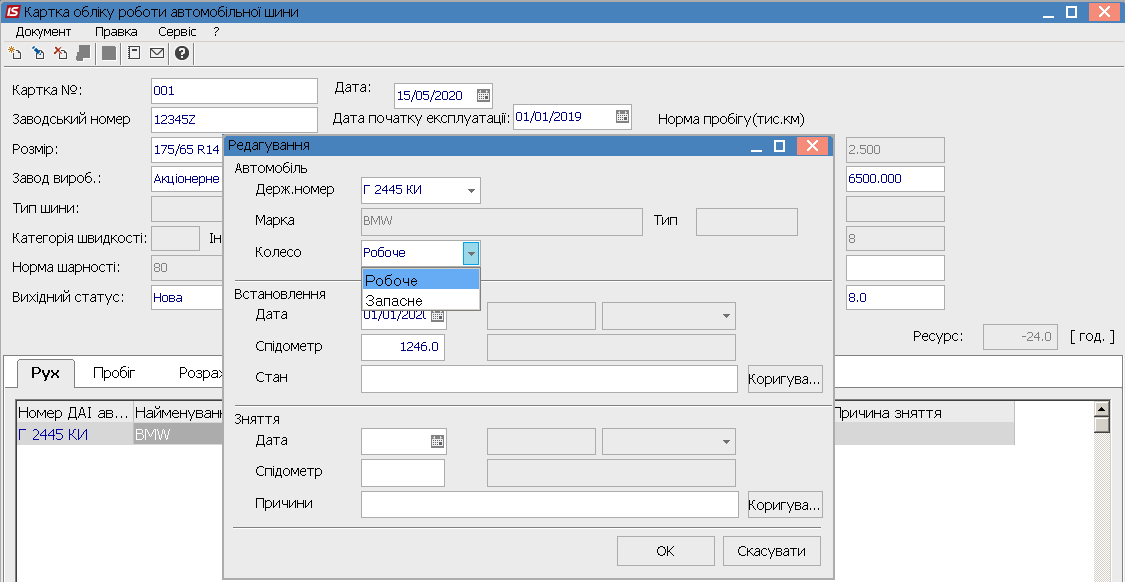Open calendar for Дата початку експлуатації
The width and height of the screenshot is (1125, 582).
622,116
